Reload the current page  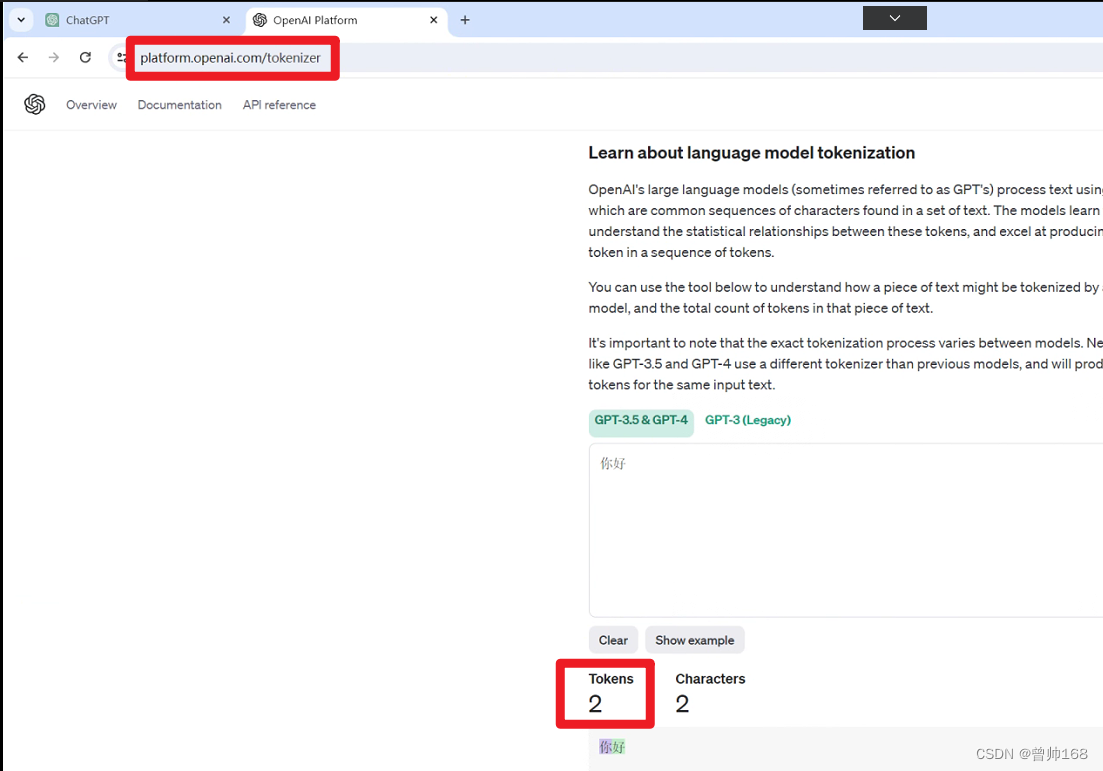[85, 58]
